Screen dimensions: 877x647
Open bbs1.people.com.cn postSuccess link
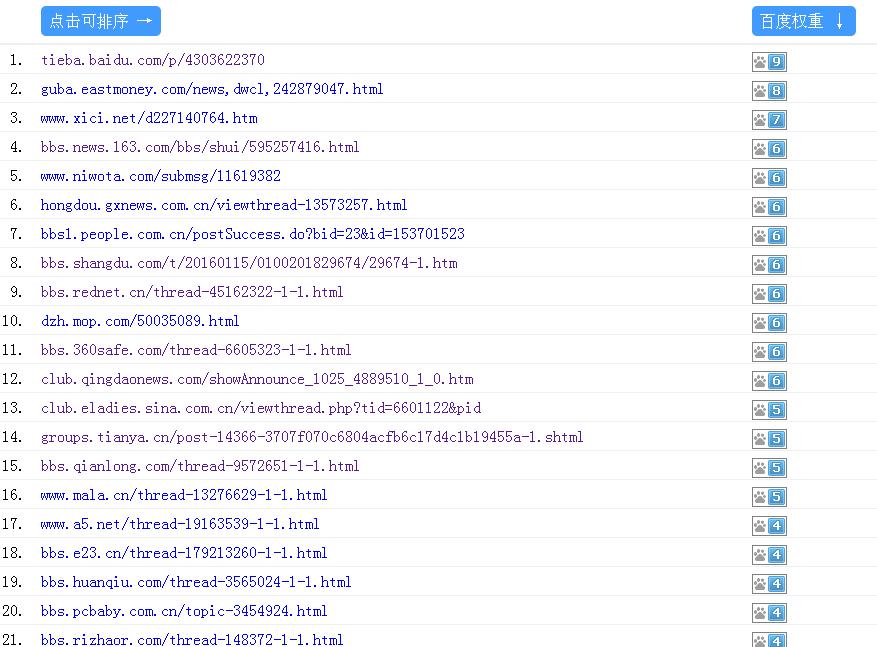click(253, 234)
